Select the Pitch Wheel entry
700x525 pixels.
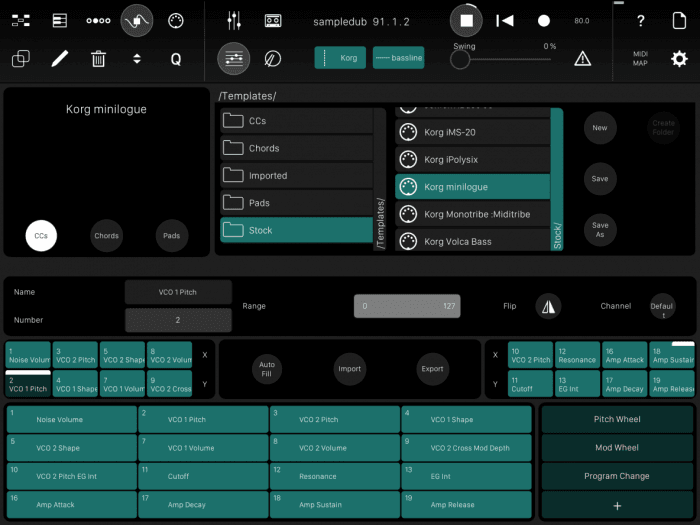pyautogui.click(x=617, y=419)
